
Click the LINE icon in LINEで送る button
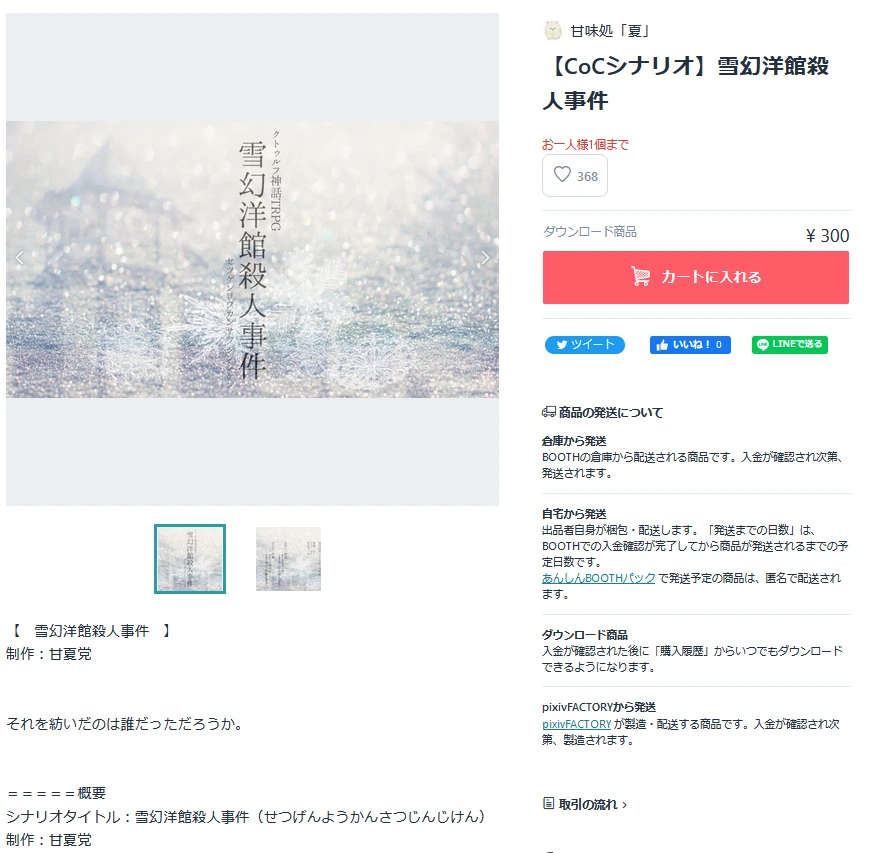click(x=762, y=345)
